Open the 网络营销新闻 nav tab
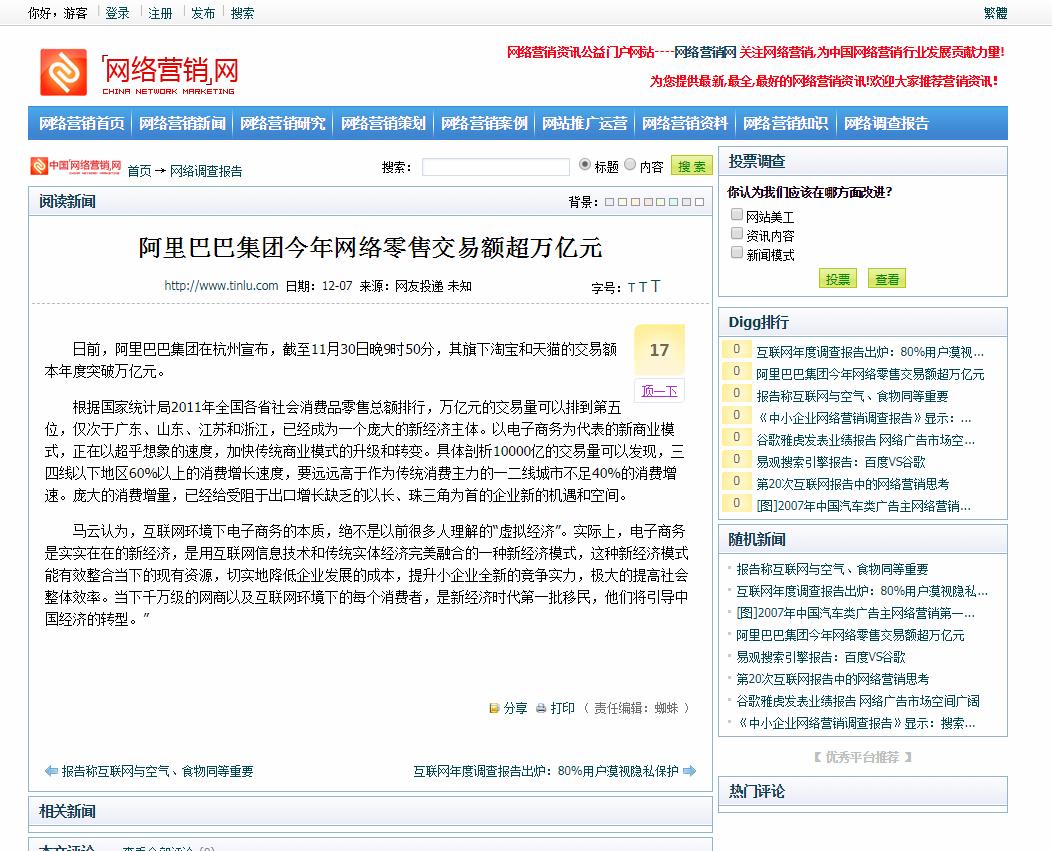This screenshot has width=1052, height=851. click(182, 123)
